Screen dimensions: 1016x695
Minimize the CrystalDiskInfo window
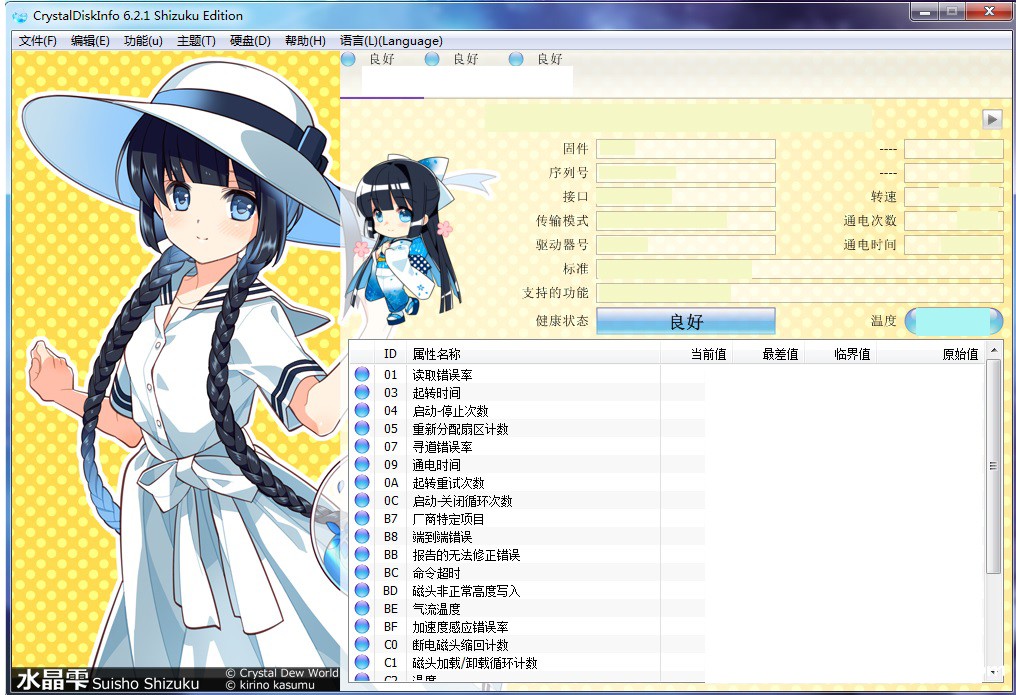tap(925, 12)
